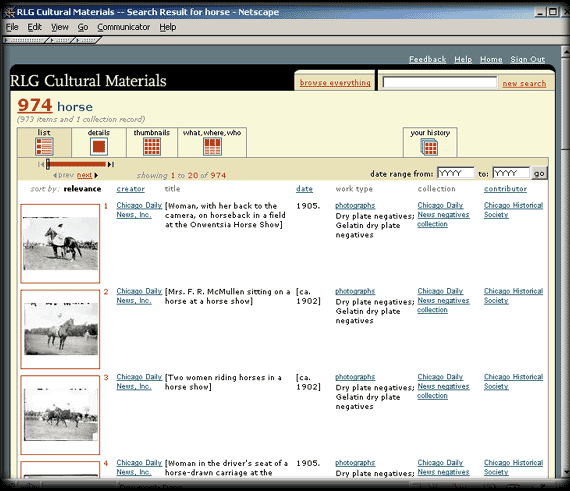
Task: Sort results by creator
Action: [131, 189]
